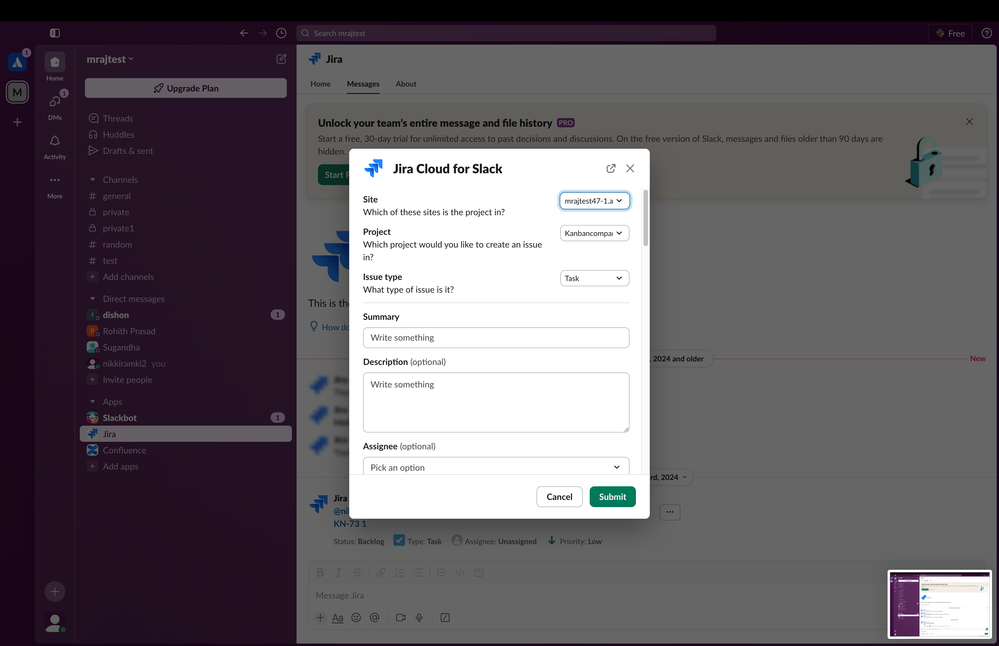The width and height of the screenshot is (999, 646).
Task: Click the Free plan button
Action: pos(951,33)
